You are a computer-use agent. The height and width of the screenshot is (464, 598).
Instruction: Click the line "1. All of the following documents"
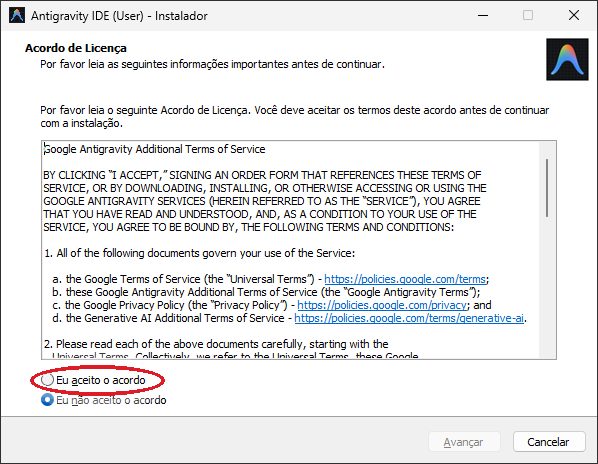[199, 253]
